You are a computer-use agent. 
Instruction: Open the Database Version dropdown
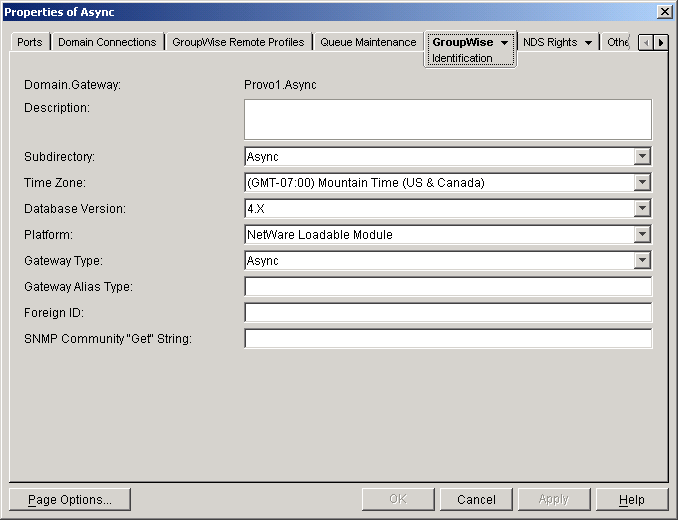[643, 208]
